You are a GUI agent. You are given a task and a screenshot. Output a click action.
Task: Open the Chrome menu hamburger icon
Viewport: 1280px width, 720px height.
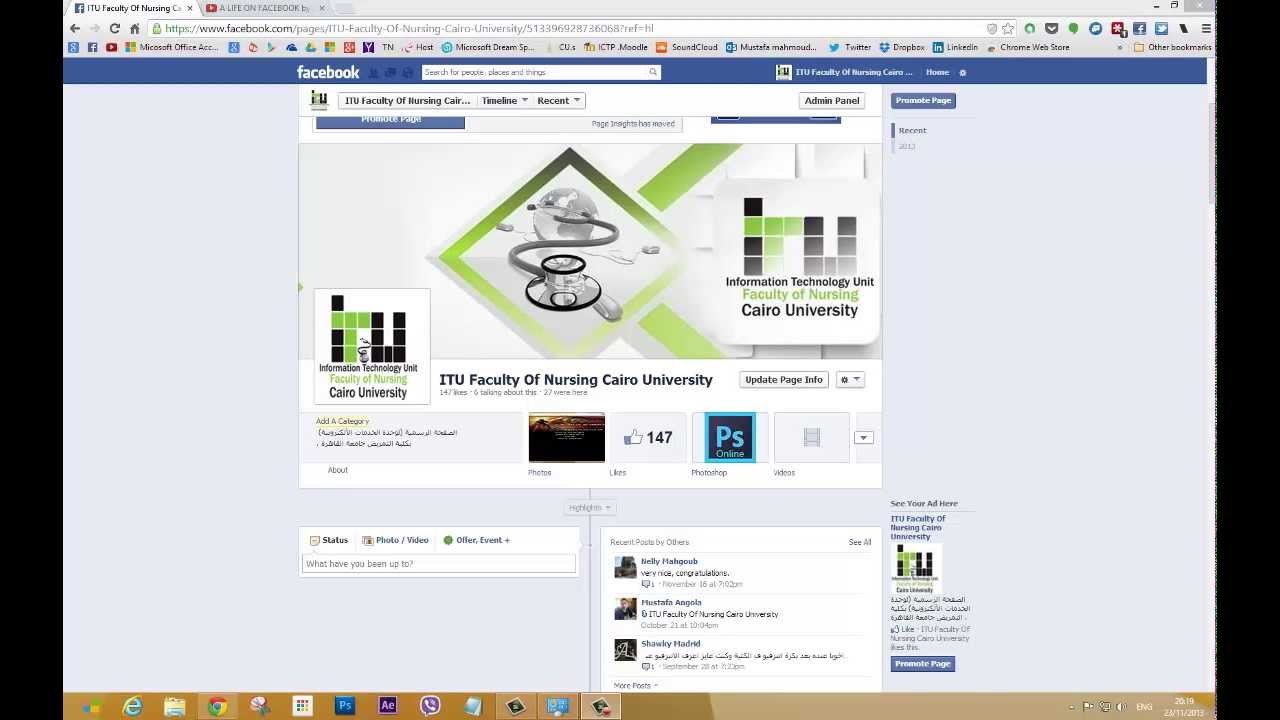[x=1206, y=29]
